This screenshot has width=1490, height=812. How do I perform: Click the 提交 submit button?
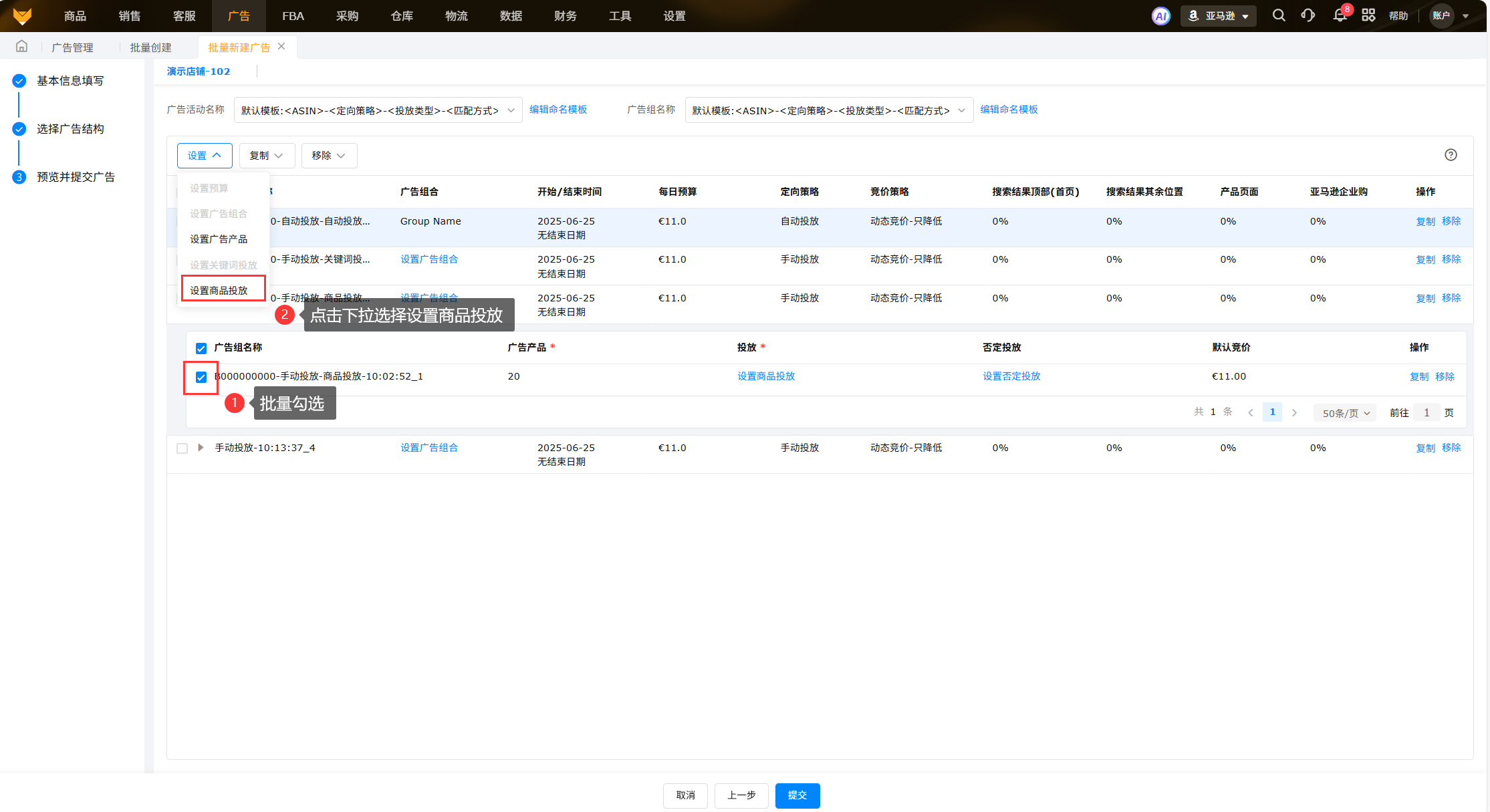point(797,795)
